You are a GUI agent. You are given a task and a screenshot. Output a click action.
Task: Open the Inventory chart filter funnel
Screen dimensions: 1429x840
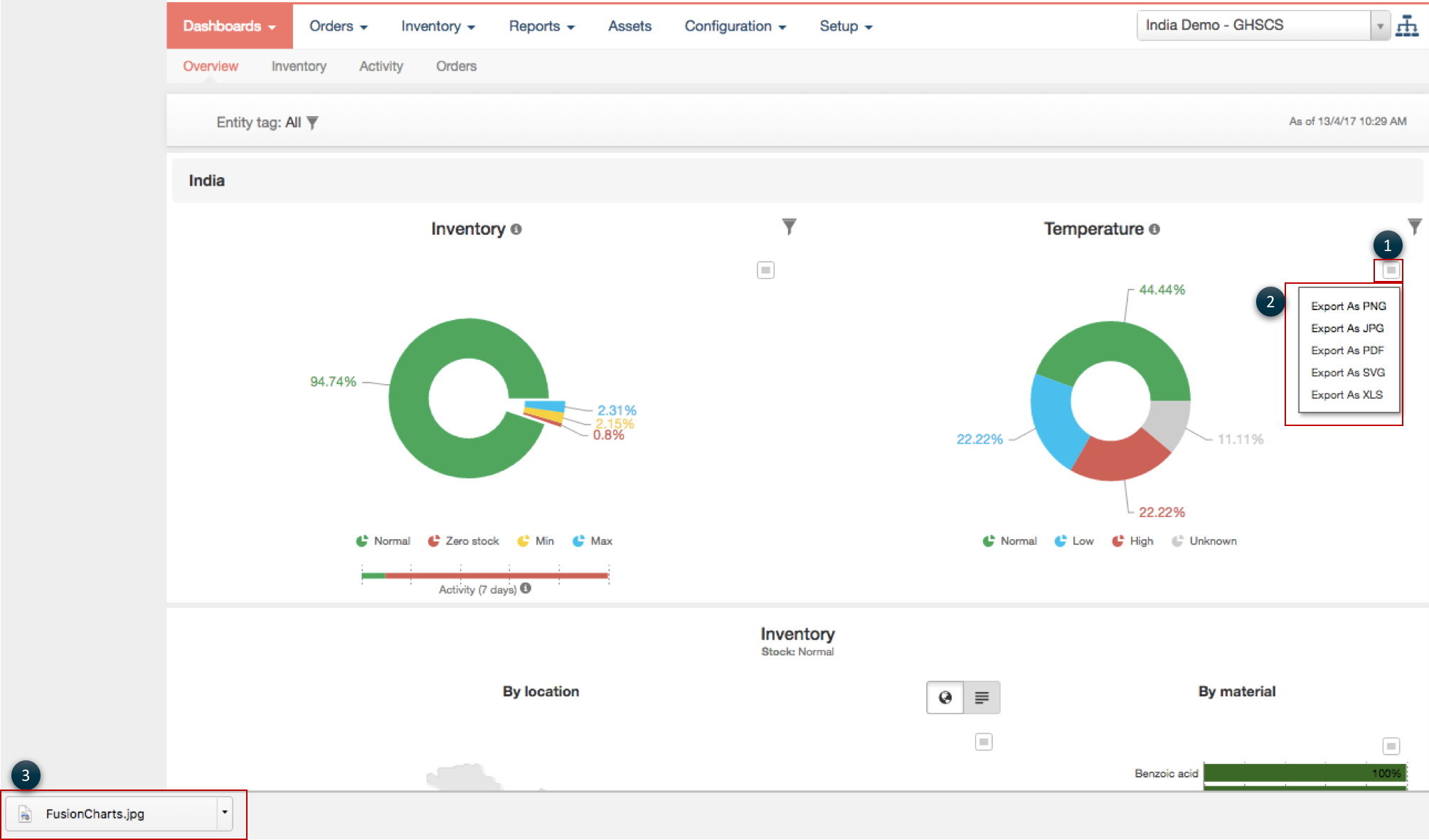point(789,227)
